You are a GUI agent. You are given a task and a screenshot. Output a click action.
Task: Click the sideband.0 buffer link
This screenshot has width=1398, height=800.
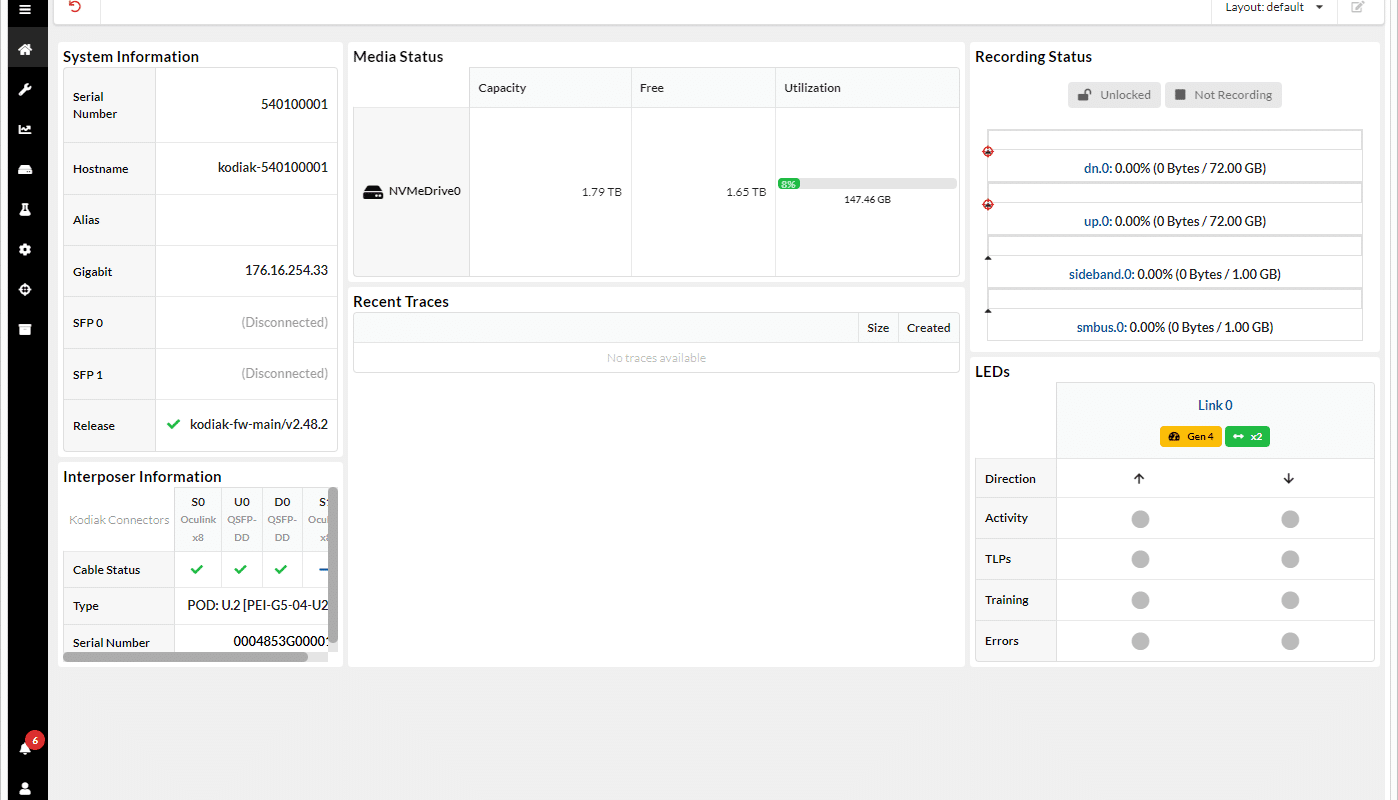pos(1100,274)
